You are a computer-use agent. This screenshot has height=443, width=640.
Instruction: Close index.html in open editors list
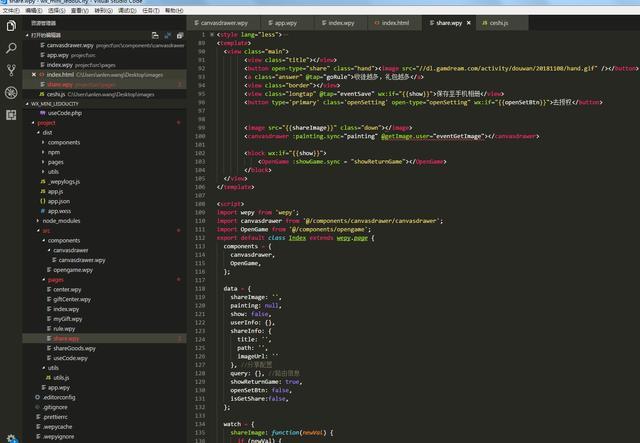pos(34,74)
